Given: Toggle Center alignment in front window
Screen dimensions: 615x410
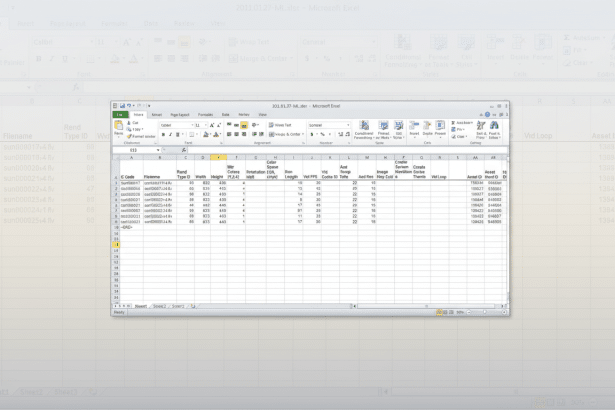Looking at the screenshot, I should coord(237,135).
